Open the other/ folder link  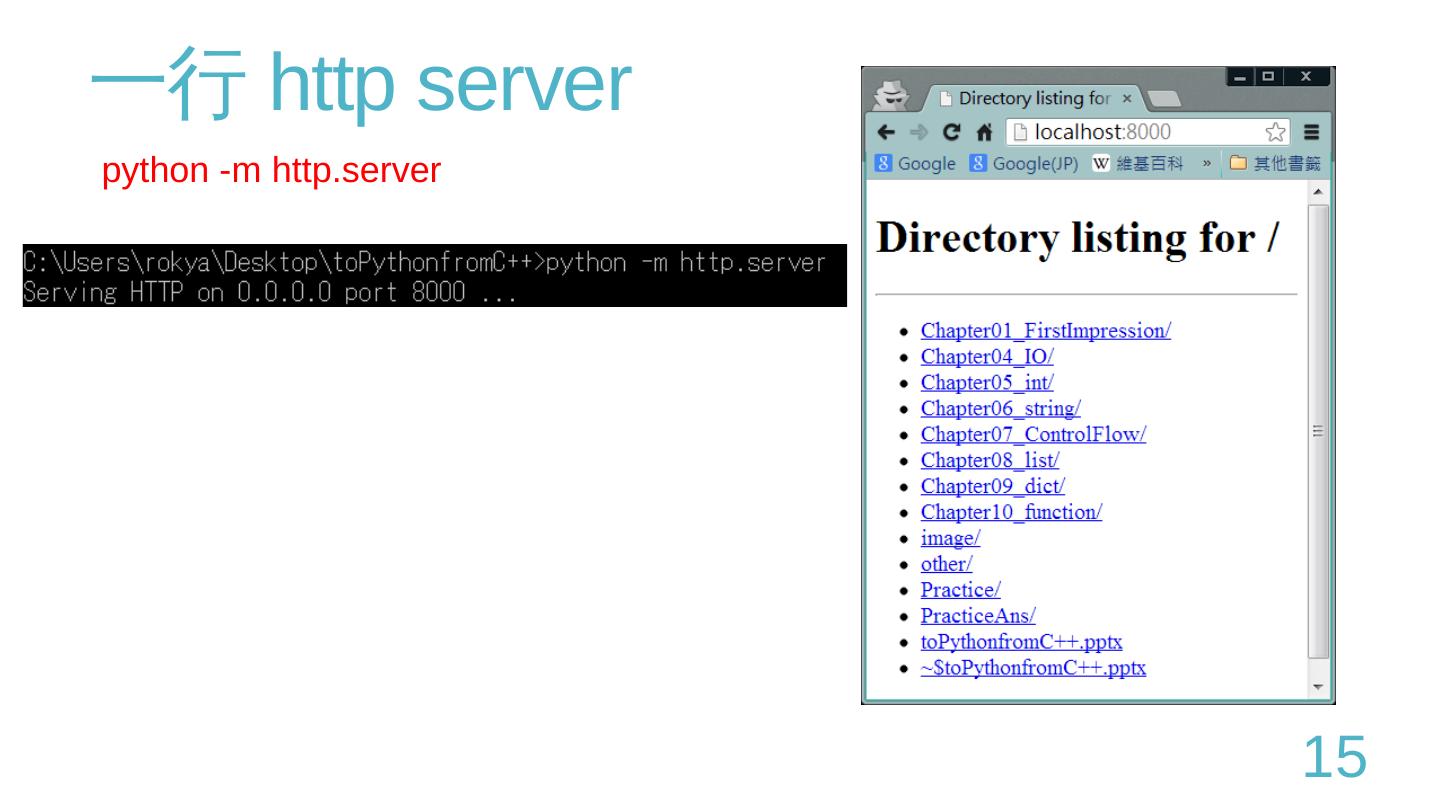pyautogui.click(x=946, y=565)
